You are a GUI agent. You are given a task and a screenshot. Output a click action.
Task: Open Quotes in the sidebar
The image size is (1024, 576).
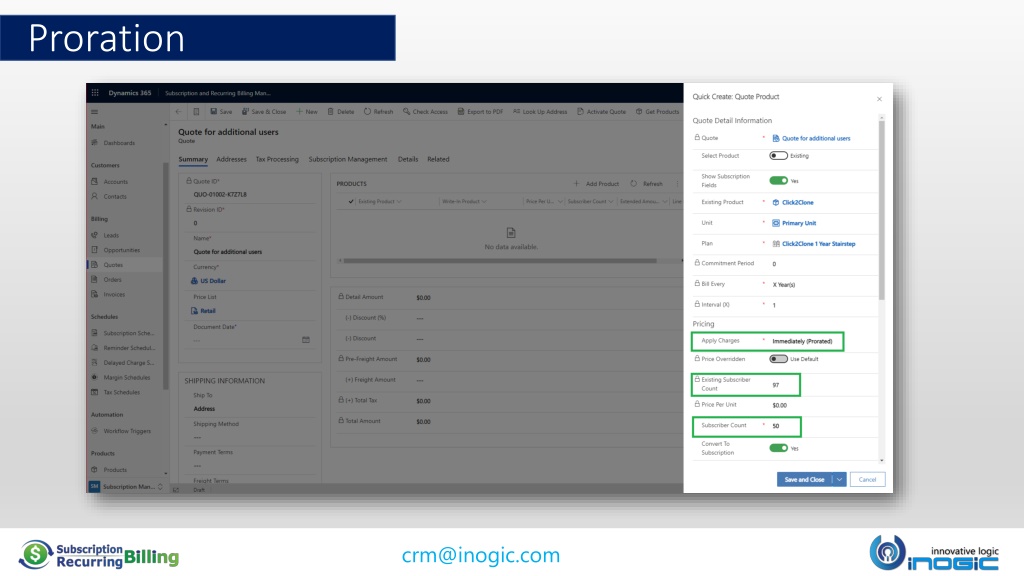113,265
